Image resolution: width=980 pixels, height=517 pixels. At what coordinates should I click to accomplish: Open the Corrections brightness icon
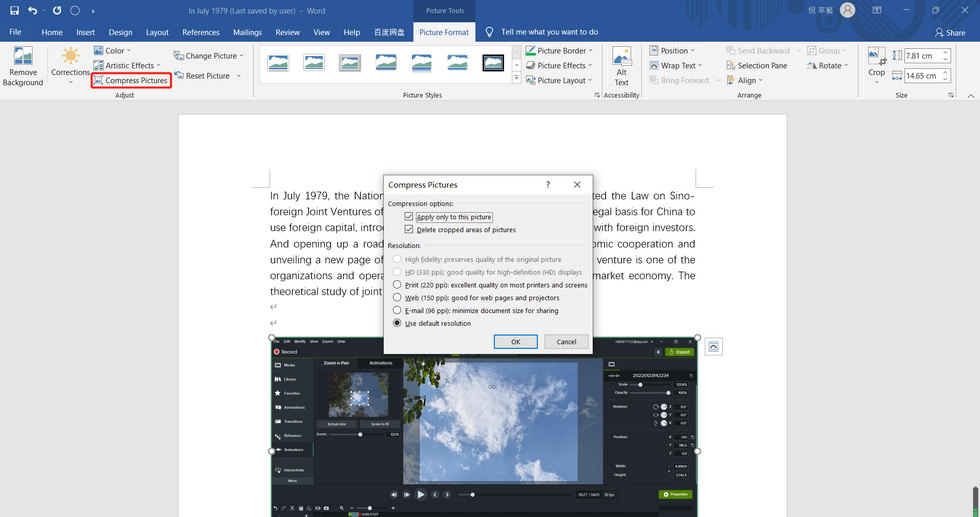70,58
